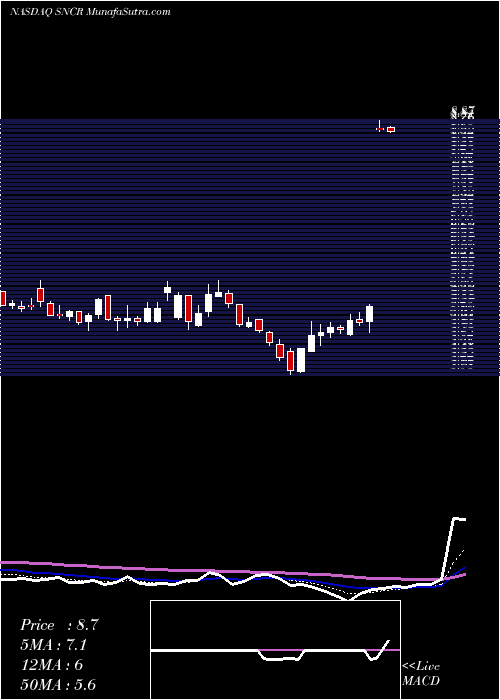Click inside the MACD indicator box
The height and width of the screenshot is (700, 500).
point(275,650)
